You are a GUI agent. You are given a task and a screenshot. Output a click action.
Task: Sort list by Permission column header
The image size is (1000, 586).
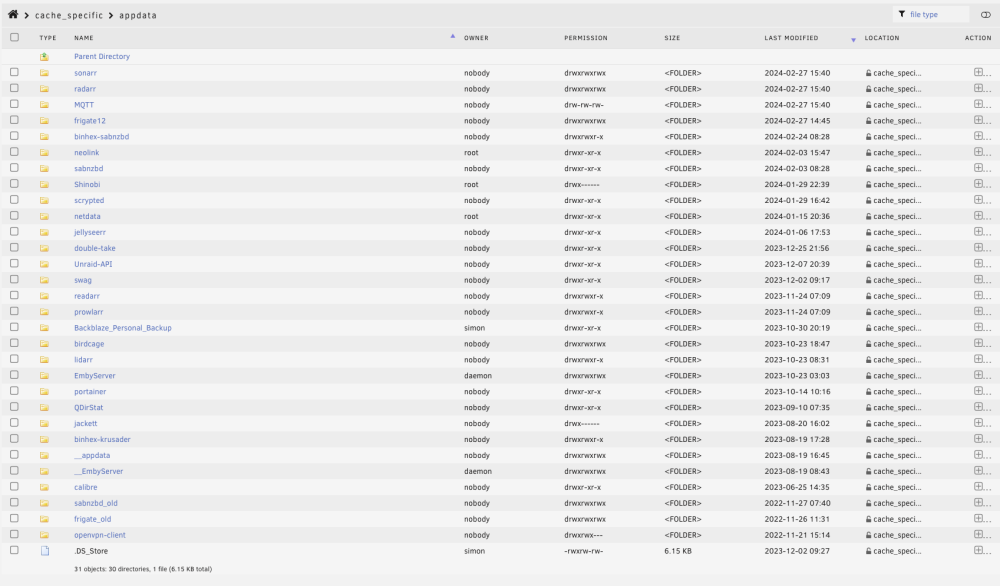pos(585,38)
